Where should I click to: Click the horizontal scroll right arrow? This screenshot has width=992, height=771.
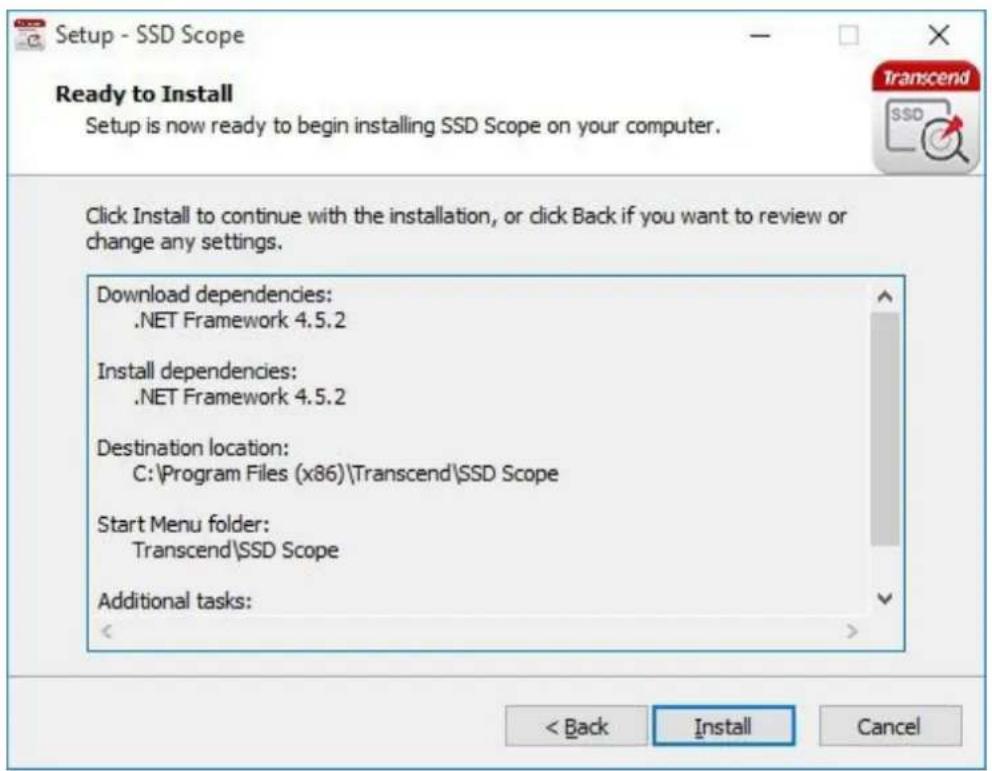pos(852,631)
